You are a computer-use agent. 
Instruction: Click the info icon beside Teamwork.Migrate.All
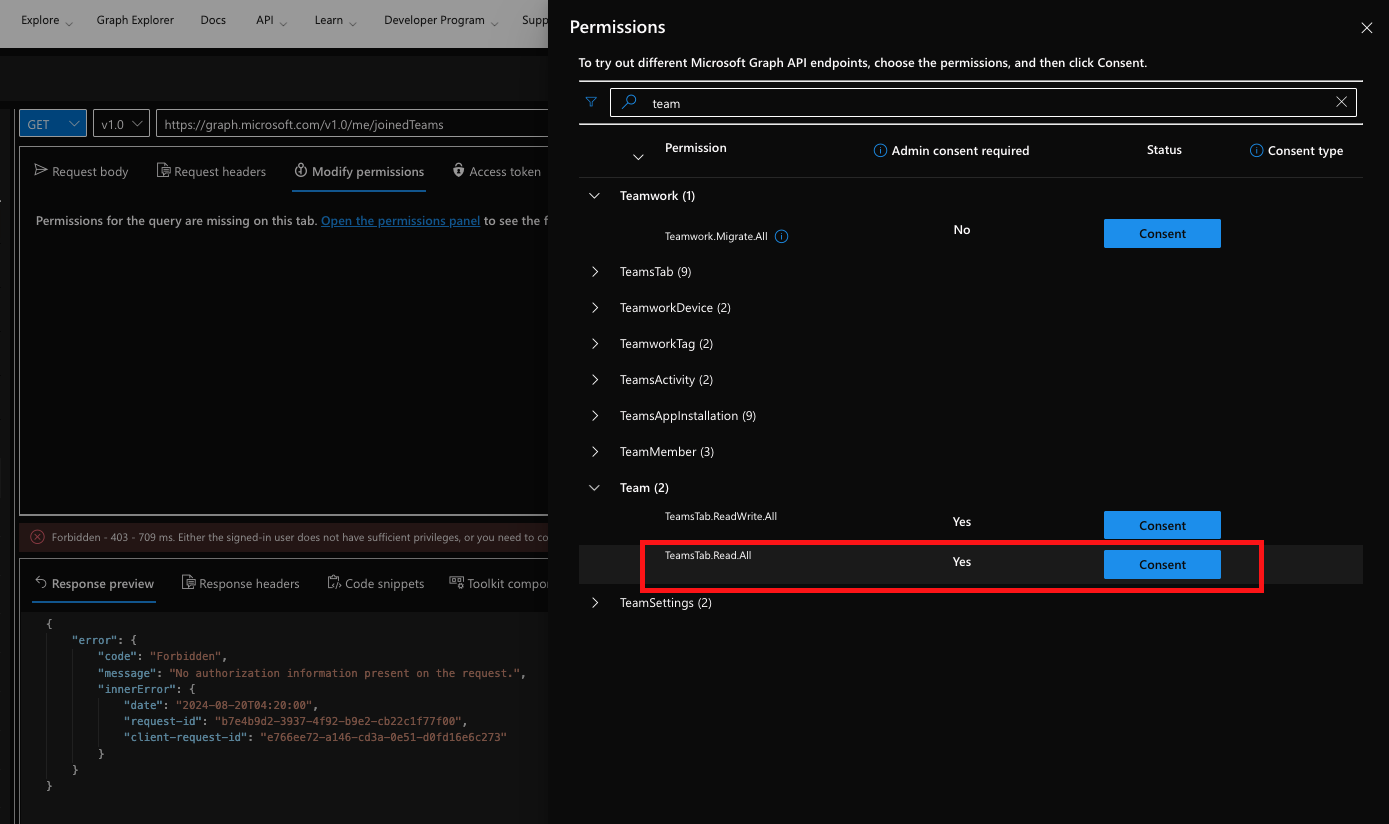coord(781,236)
